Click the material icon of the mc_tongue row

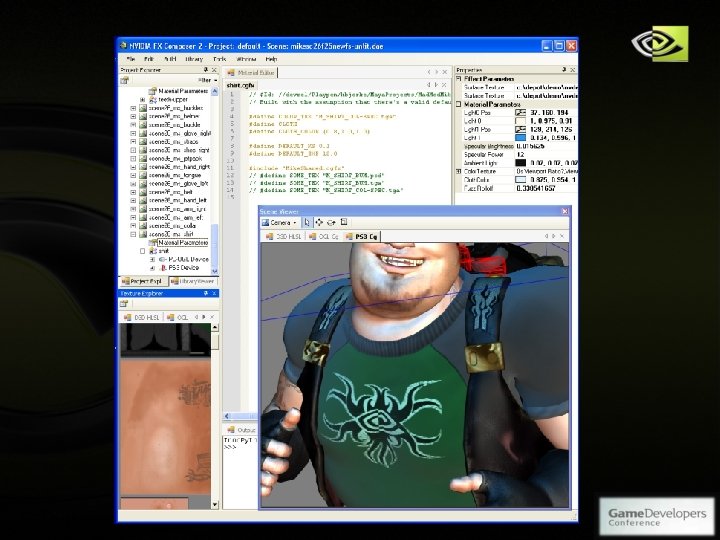(x=143, y=175)
